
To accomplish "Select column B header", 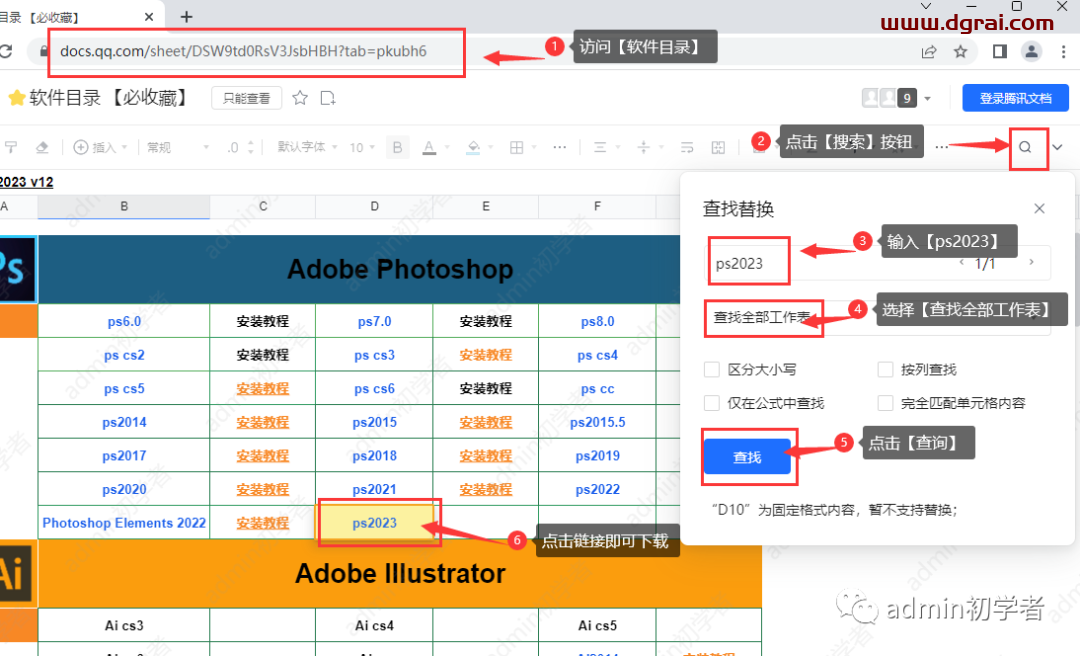I will pos(124,206).
